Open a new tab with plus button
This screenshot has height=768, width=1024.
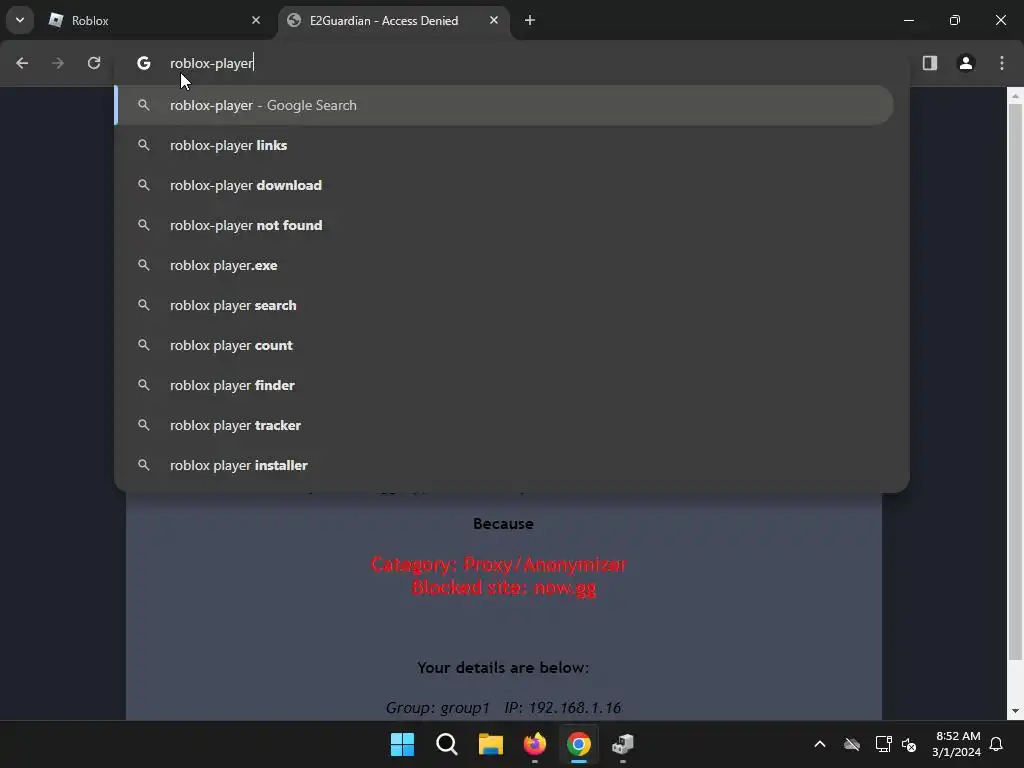coord(530,20)
